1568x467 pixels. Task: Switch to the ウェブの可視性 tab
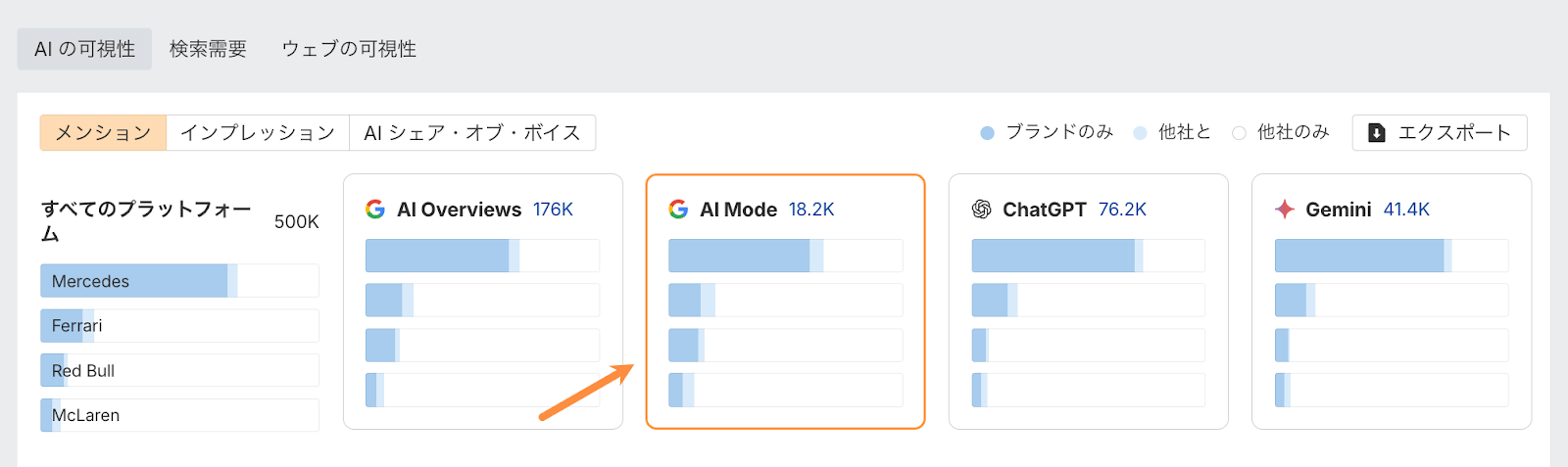[349, 49]
